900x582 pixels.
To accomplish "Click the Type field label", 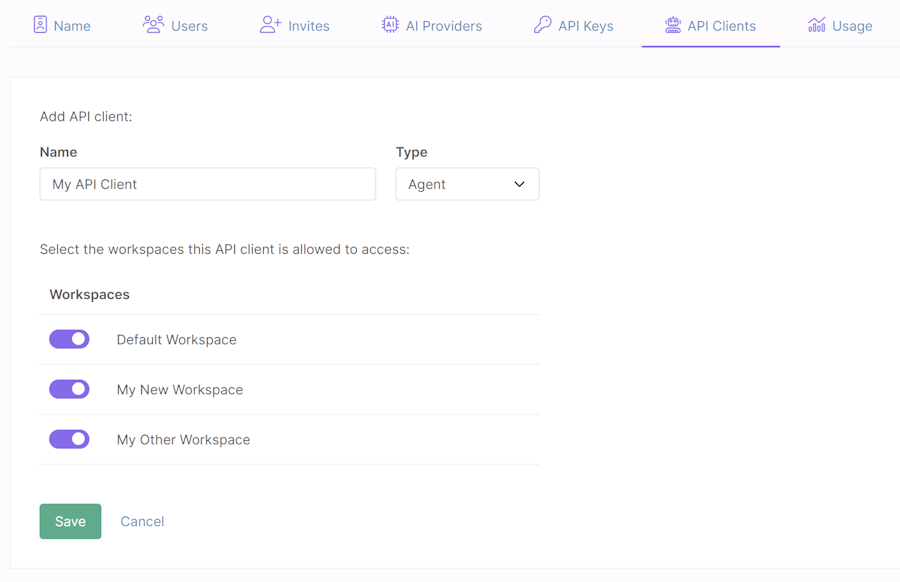I will pos(412,152).
